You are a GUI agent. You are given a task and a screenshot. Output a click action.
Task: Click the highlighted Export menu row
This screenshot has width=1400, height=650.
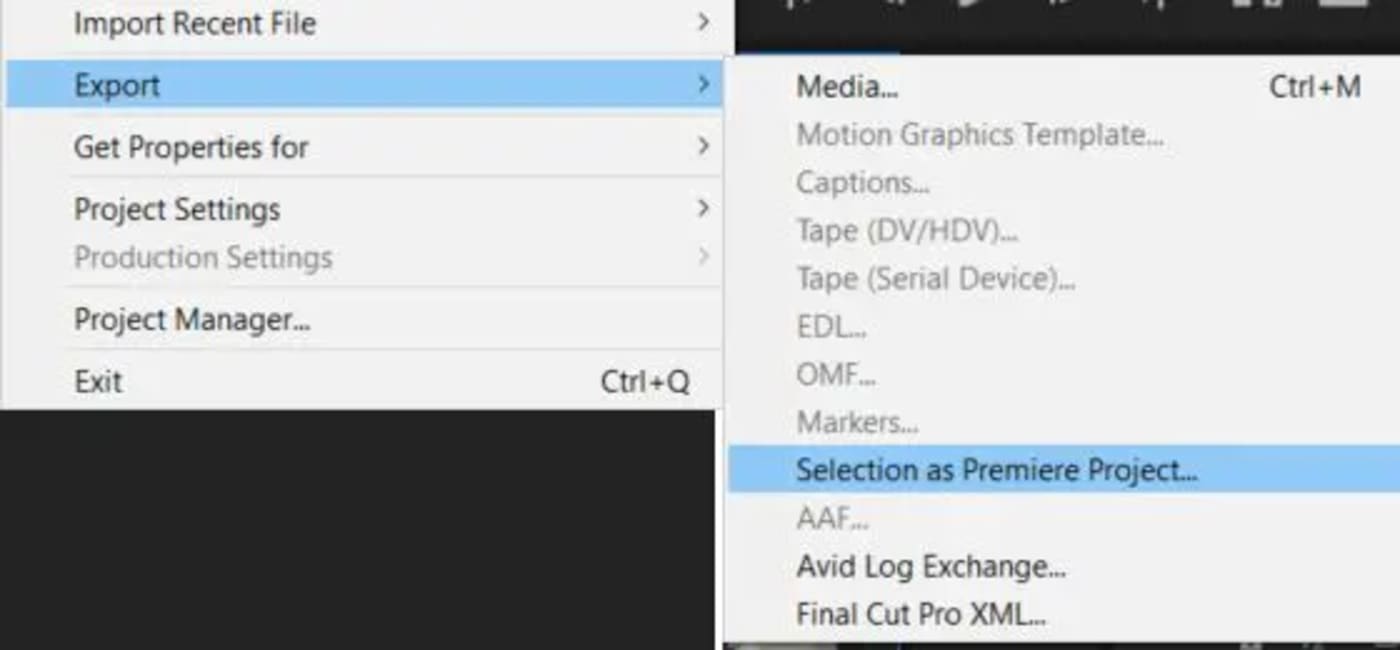117,85
